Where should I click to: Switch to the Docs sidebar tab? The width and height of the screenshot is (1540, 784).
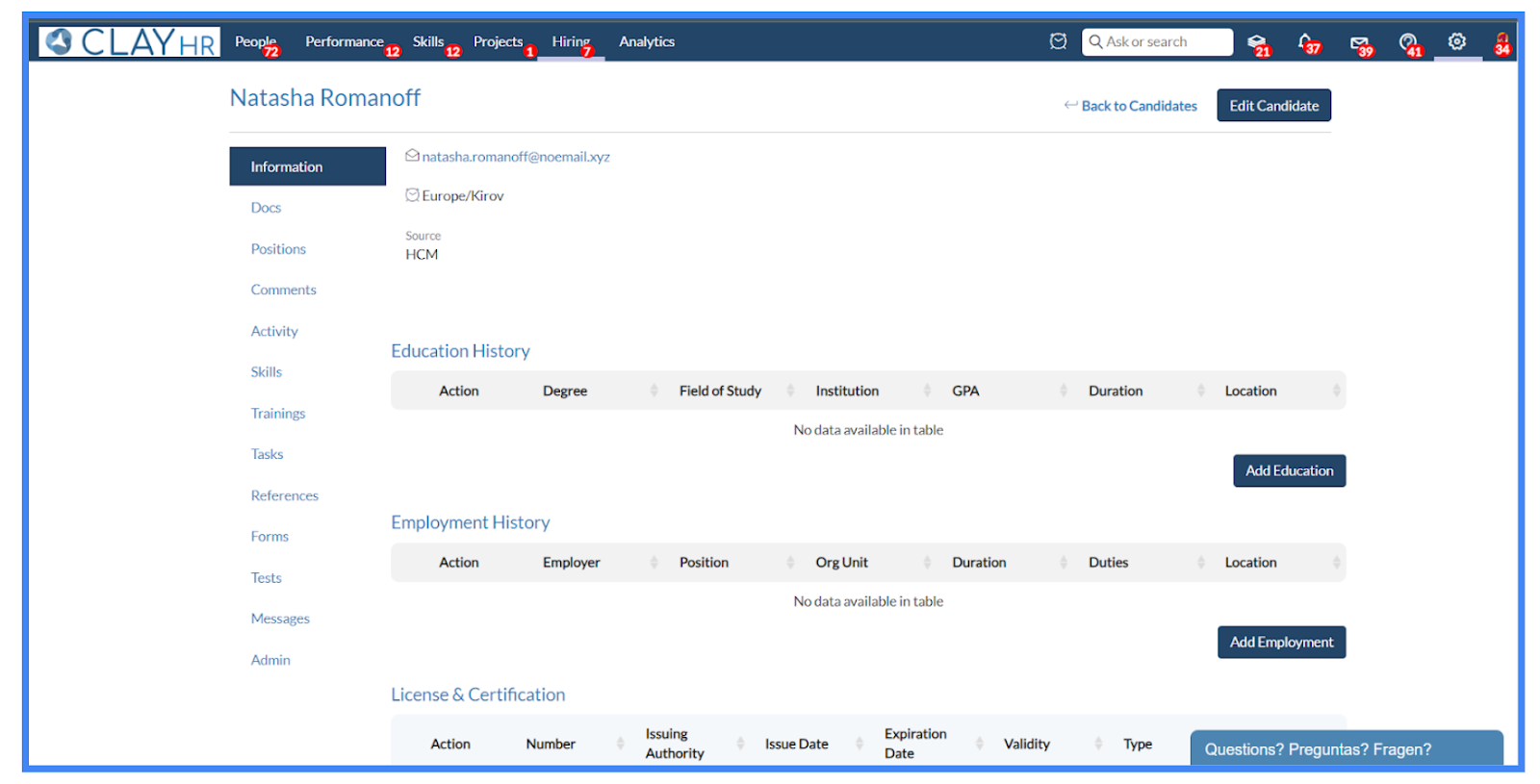pyautogui.click(x=266, y=208)
